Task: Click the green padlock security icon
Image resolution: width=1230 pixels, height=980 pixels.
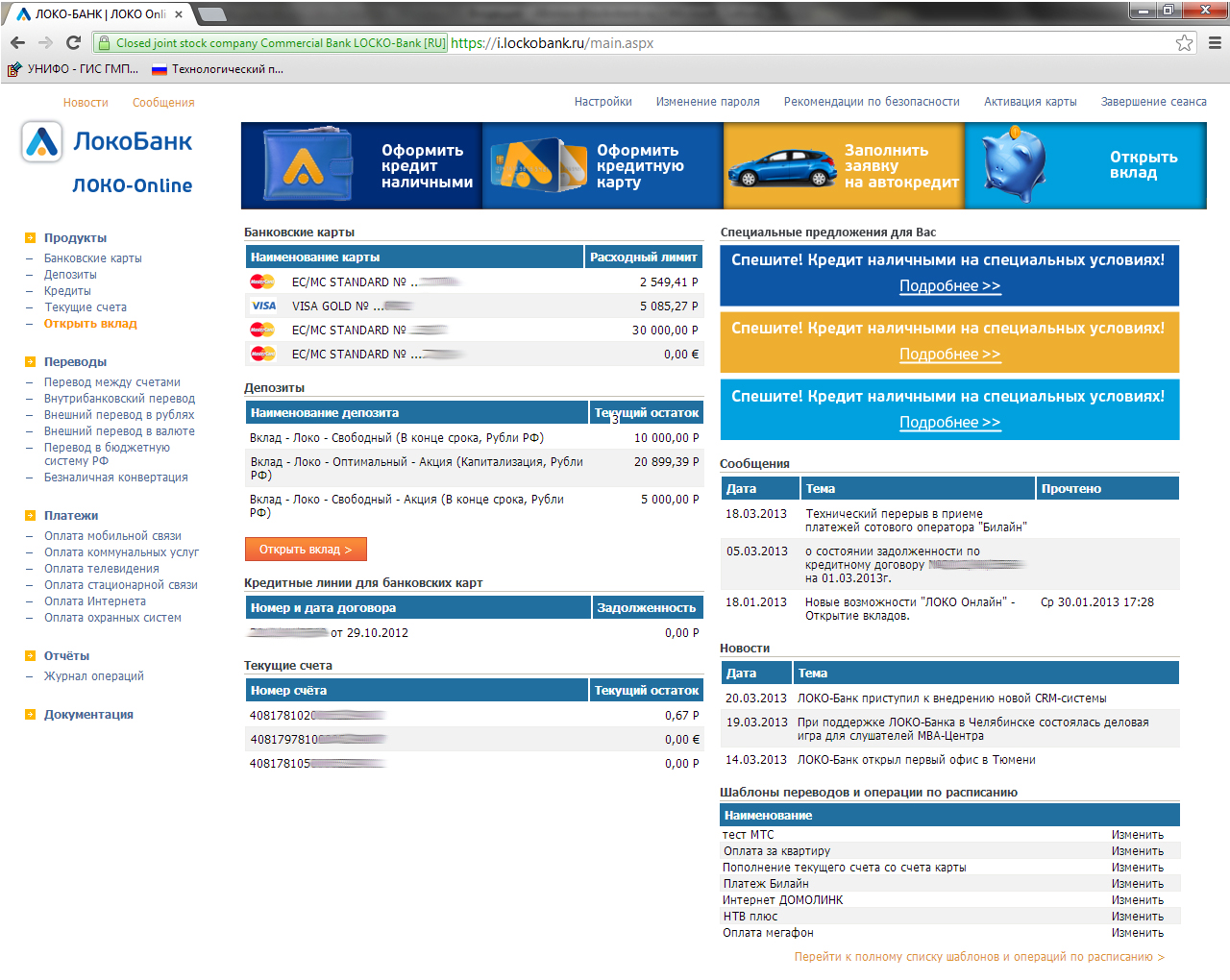Action: coord(104,42)
